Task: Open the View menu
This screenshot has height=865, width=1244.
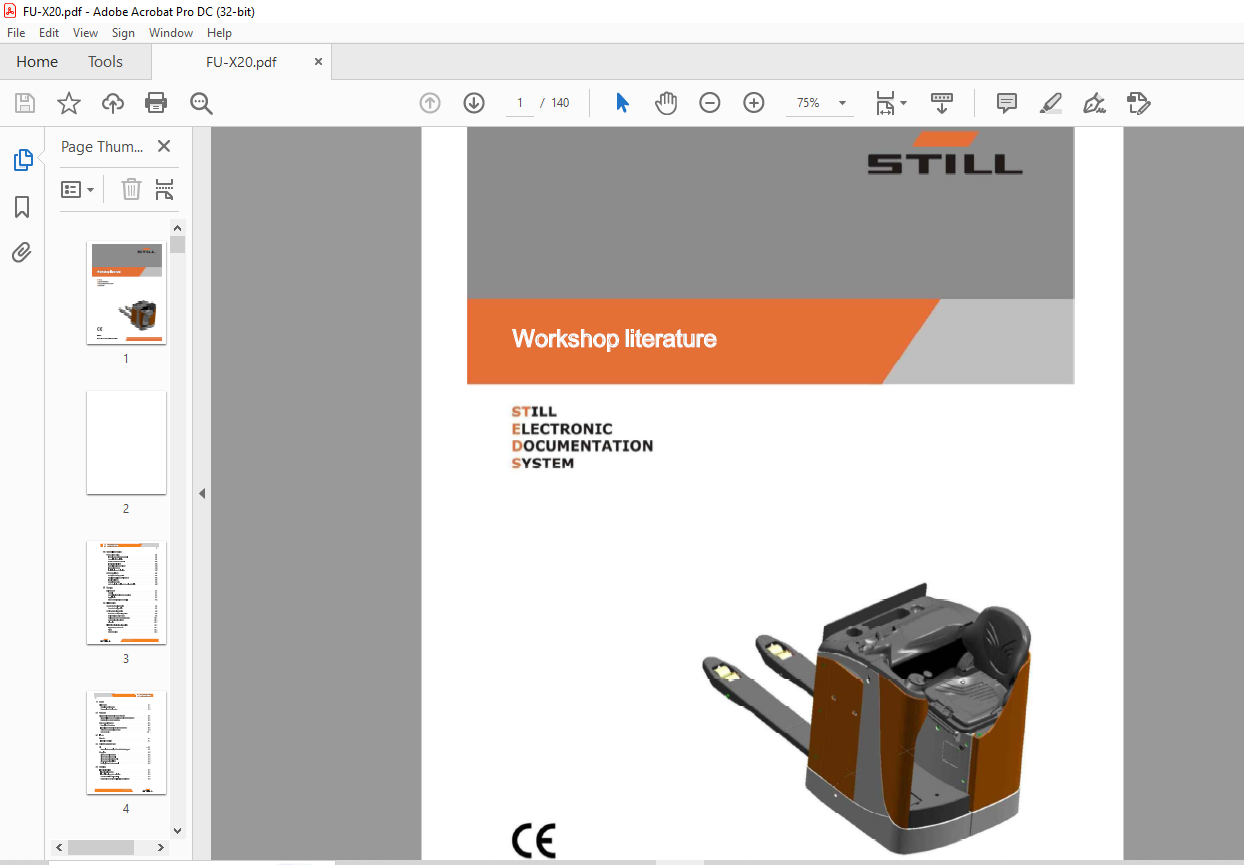Action: coord(86,33)
